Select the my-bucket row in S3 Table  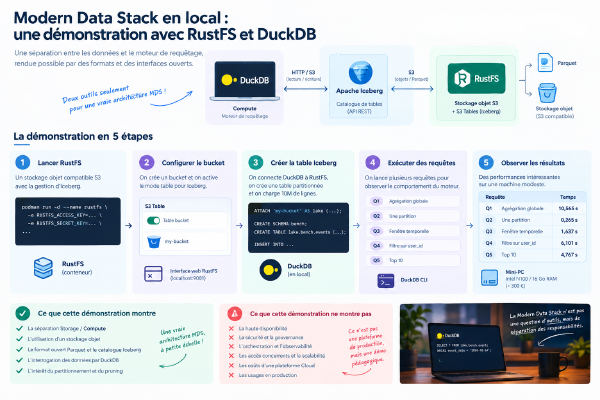[185, 242]
